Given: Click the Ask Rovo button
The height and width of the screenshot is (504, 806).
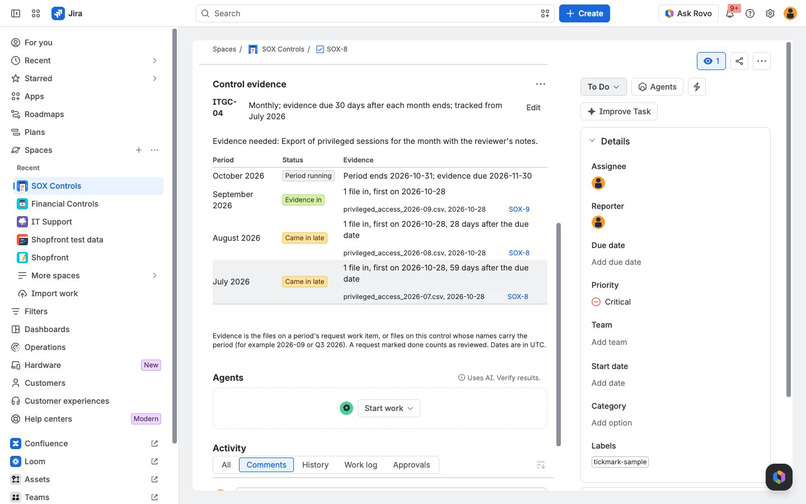Looking at the screenshot, I should (x=688, y=13).
